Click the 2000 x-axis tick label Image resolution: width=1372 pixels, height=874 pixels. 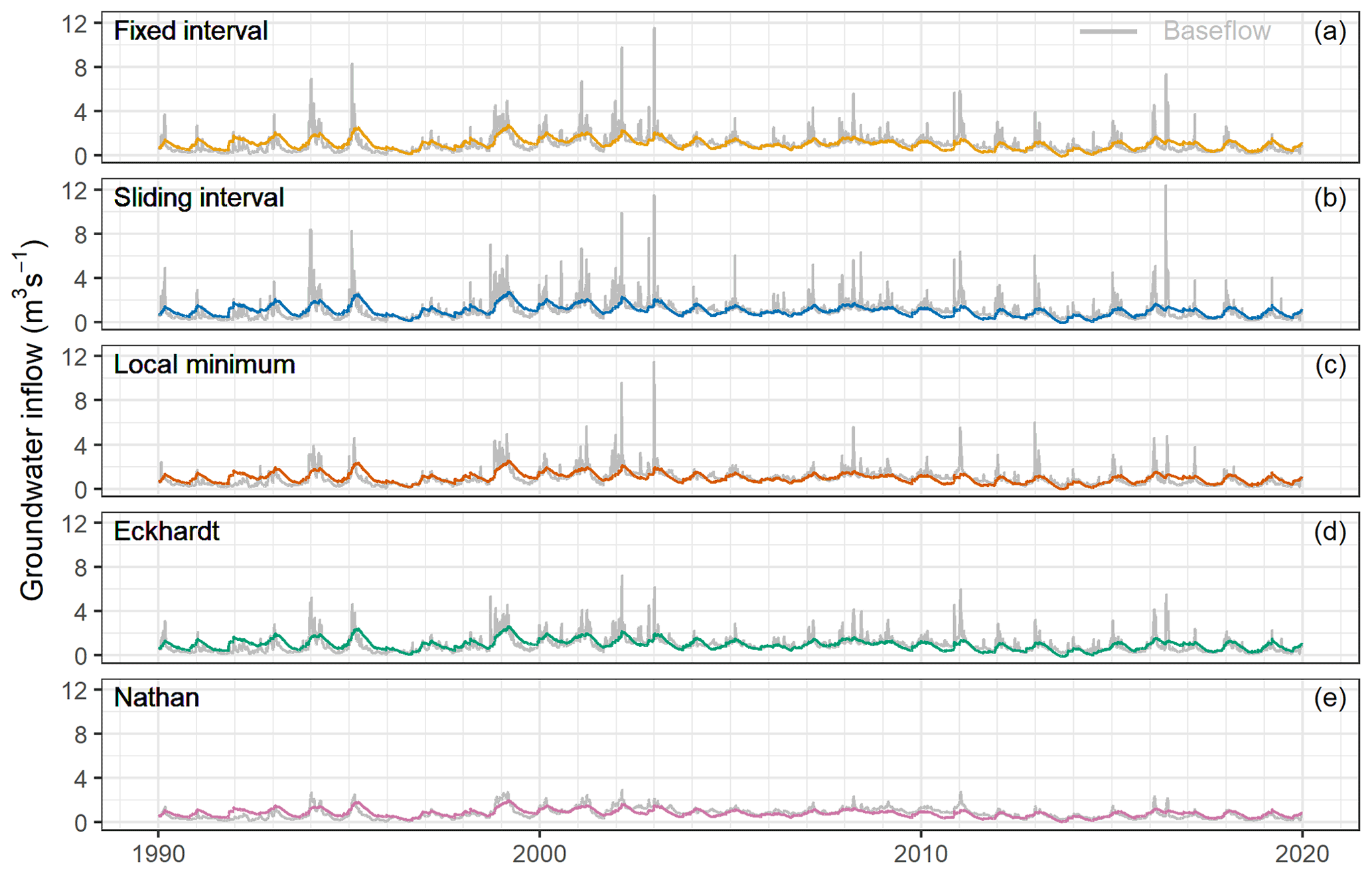[x=539, y=853]
